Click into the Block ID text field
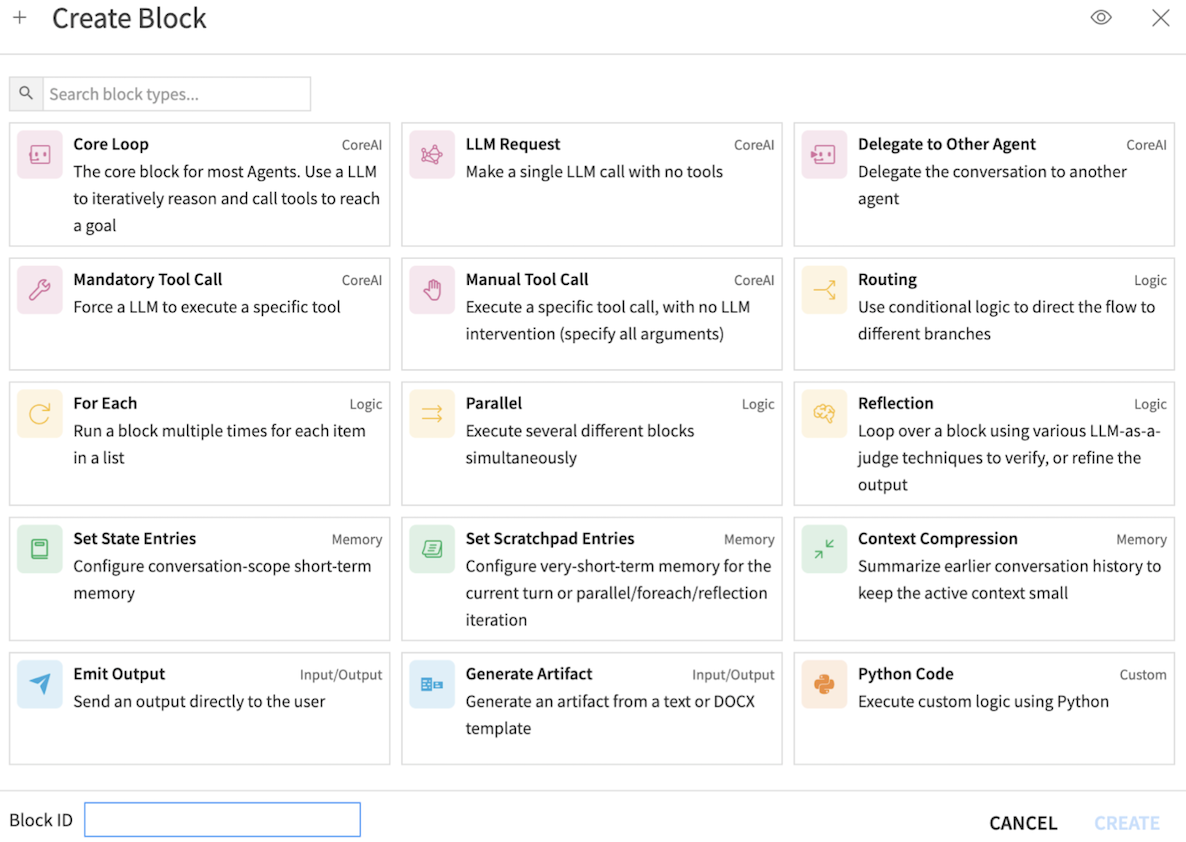 tap(222, 820)
